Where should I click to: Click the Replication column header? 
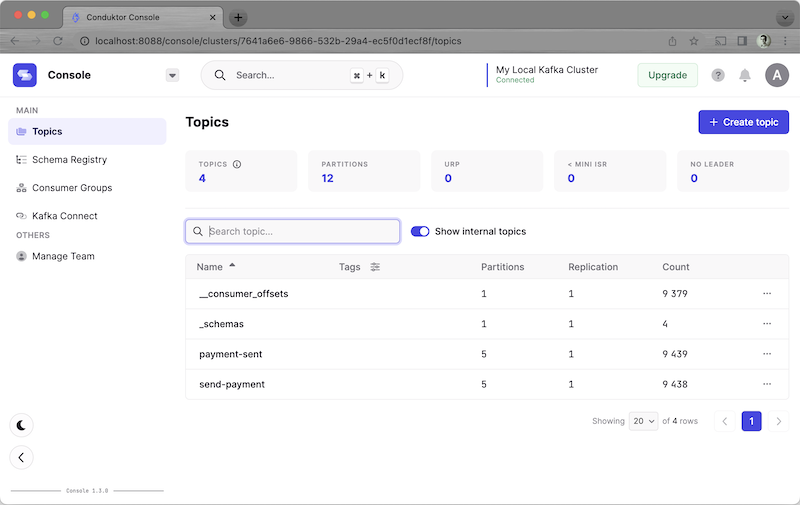coord(593,267)
